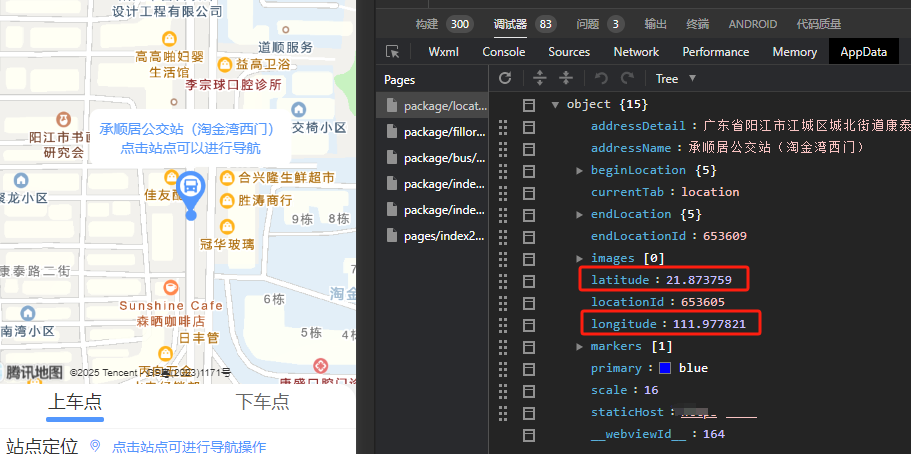This screenshot has width=911, height=454.
Task: Click the file icon of package/locat... page
Action: tap(393, 106)
